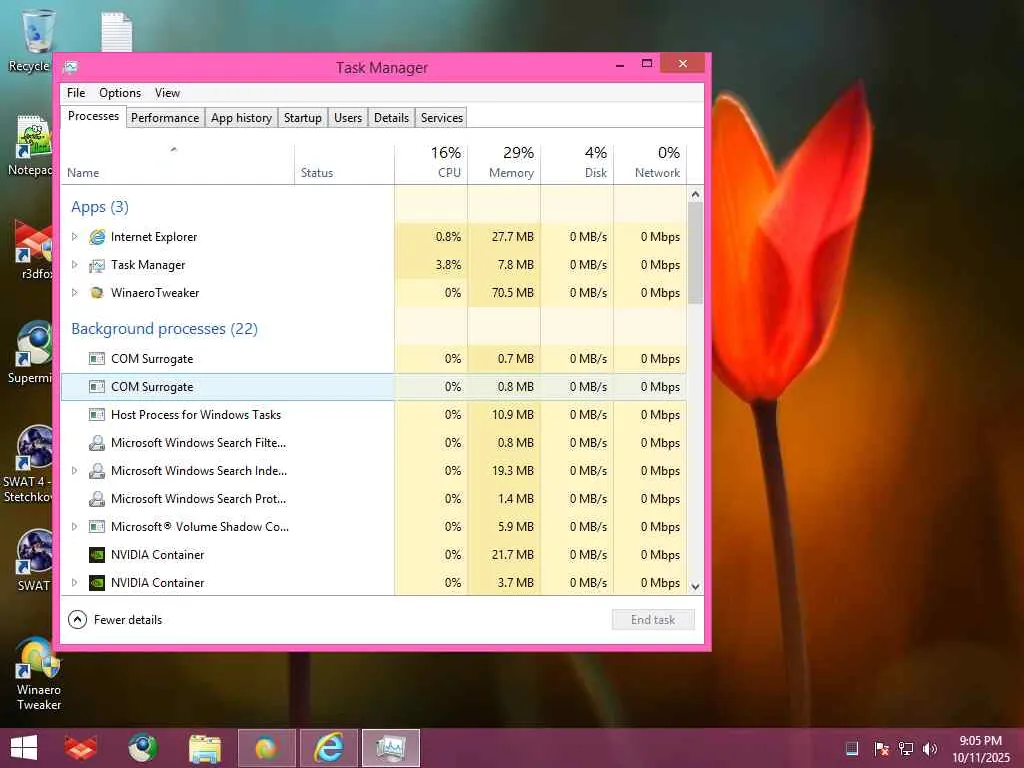Screen dimensions: 1024x768
Task: Select the WinaeroTweaker process icon
Action: click(97, 293)
